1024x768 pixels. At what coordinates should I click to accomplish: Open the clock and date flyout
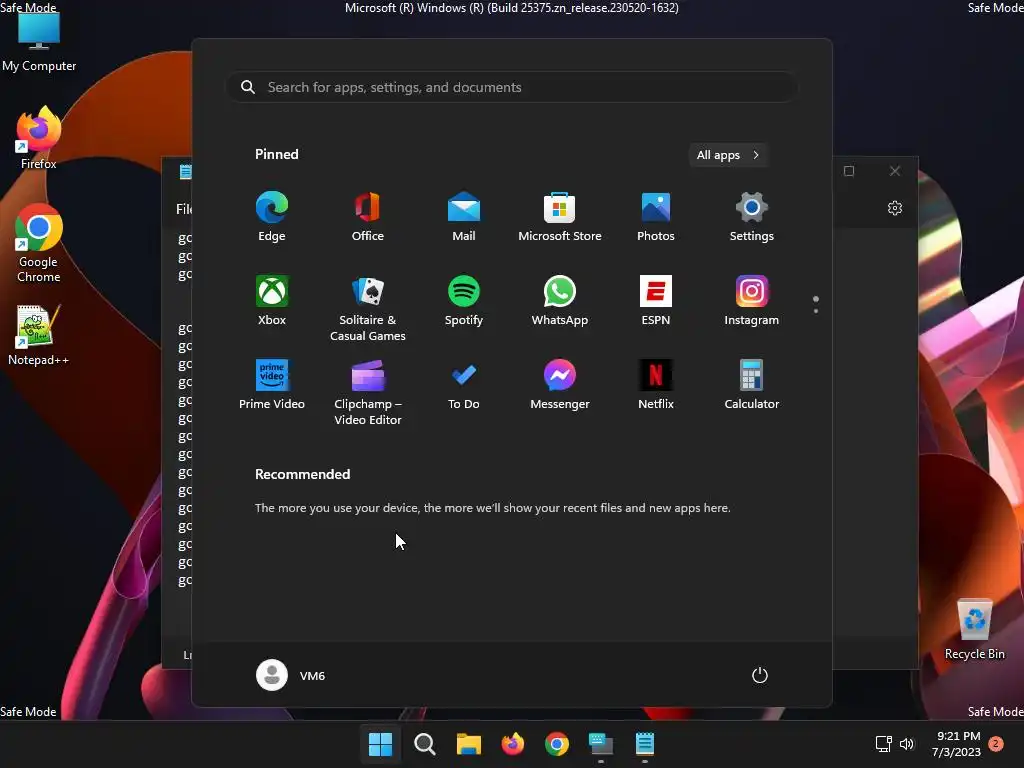coord(957,744)
